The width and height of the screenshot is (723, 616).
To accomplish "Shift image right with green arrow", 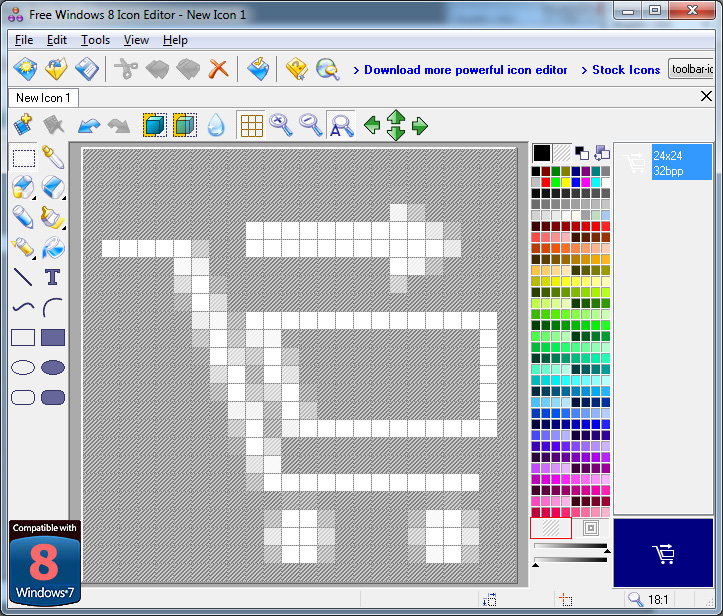I will pyautogui.click(x=420, y=125).
